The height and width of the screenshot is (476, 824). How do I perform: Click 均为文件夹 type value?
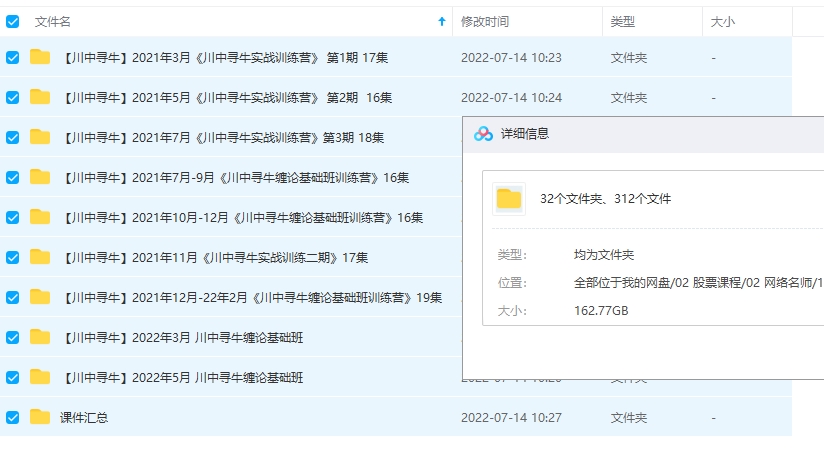(x=604, y=255)
